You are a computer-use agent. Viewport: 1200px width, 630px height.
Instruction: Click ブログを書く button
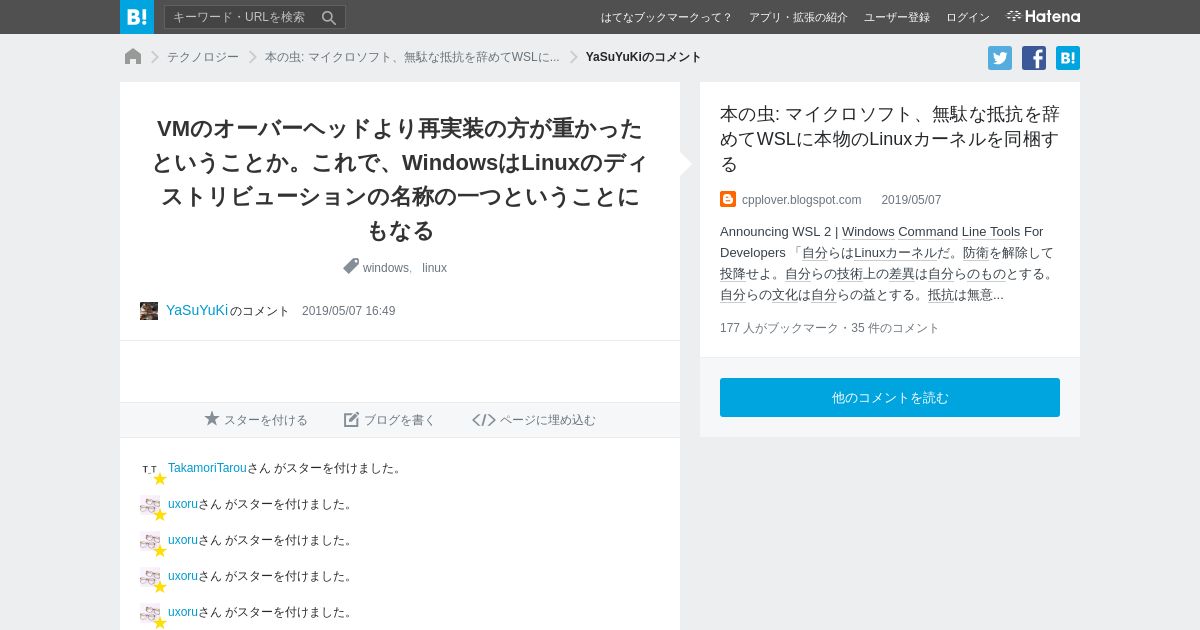(390, 420)
